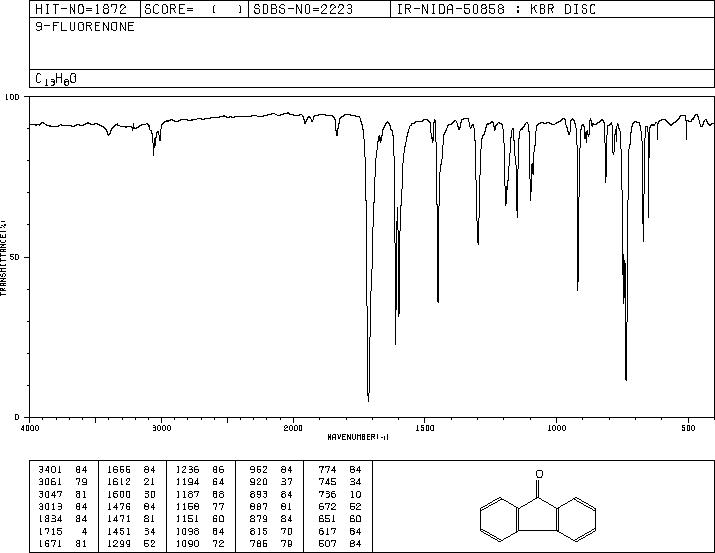Click the 1299 peak table entry
Image resolution: width=715 pixels, height=553 pixels.
click(131, 544)
